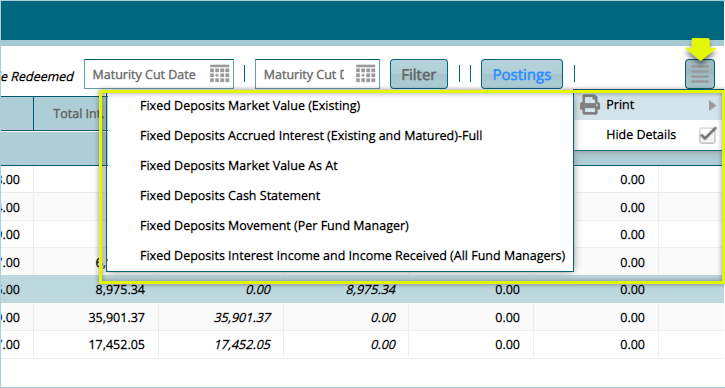Click the italic 0.00 in the 17,452.05 row
This screenshot has width=725, height=388.
[x=383, y=345]
